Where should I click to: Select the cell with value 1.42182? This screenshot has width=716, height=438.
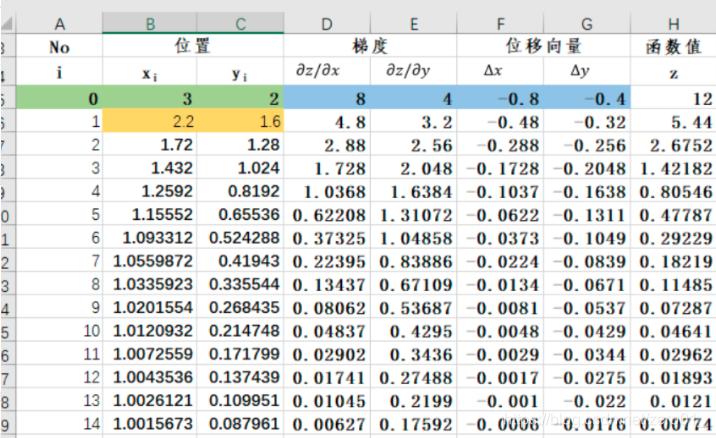[x=673, y=168]
